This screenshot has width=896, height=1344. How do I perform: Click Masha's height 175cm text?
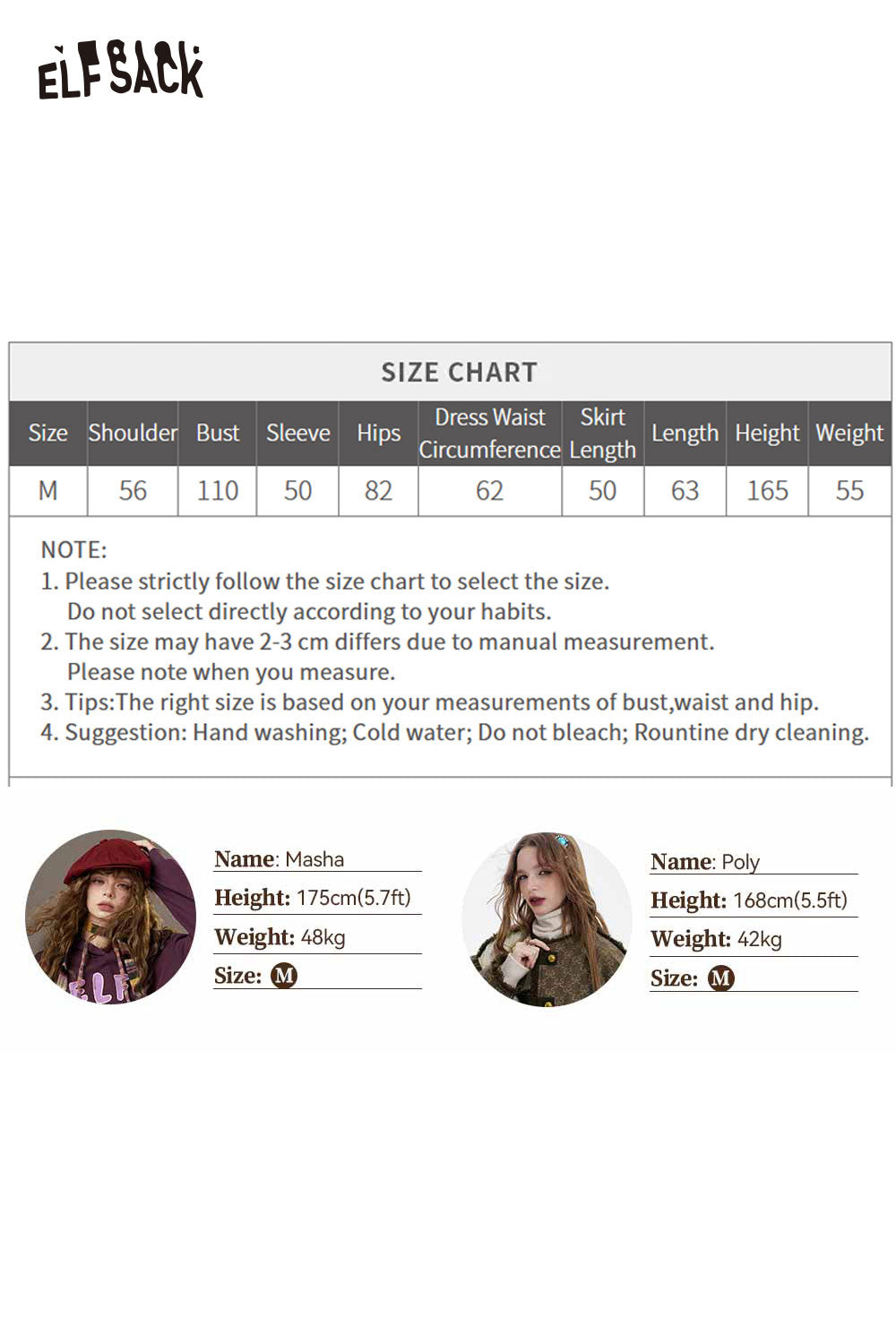(353, 898)
